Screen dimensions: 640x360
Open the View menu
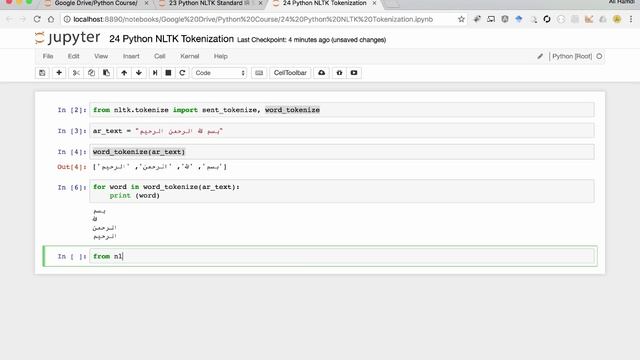[x=101, y=56]
